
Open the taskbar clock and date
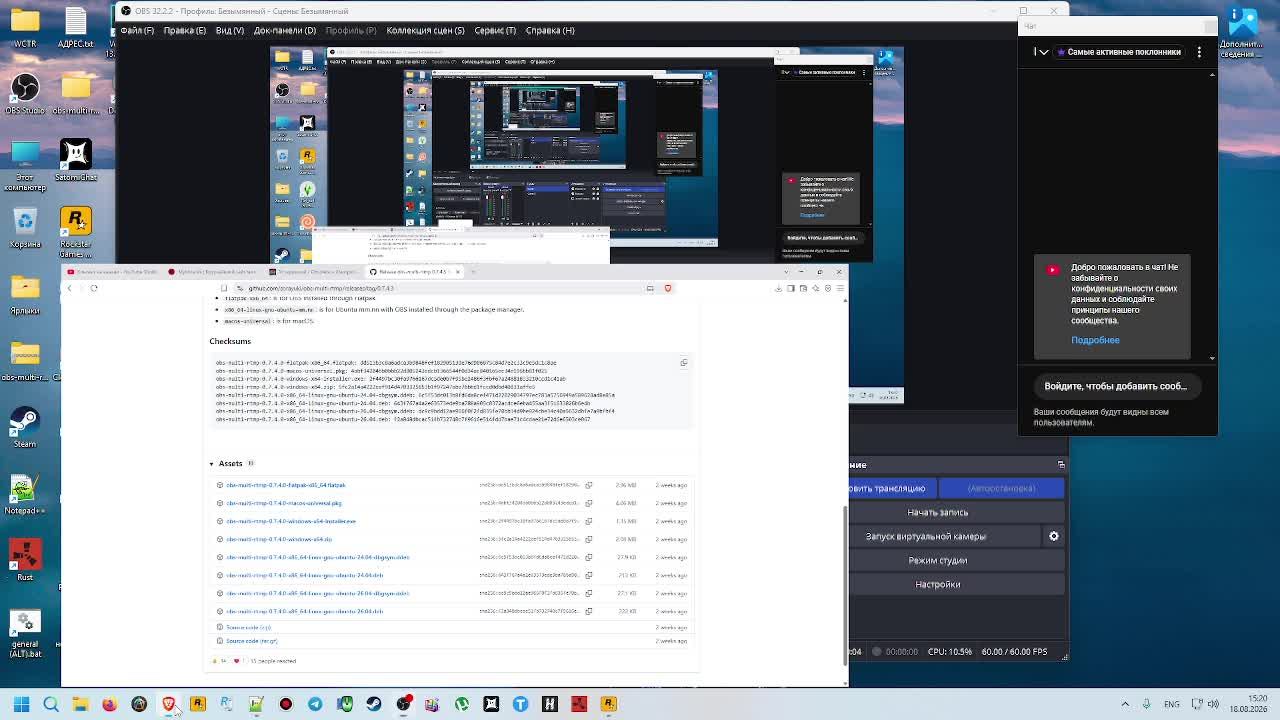pos(1247,704)
